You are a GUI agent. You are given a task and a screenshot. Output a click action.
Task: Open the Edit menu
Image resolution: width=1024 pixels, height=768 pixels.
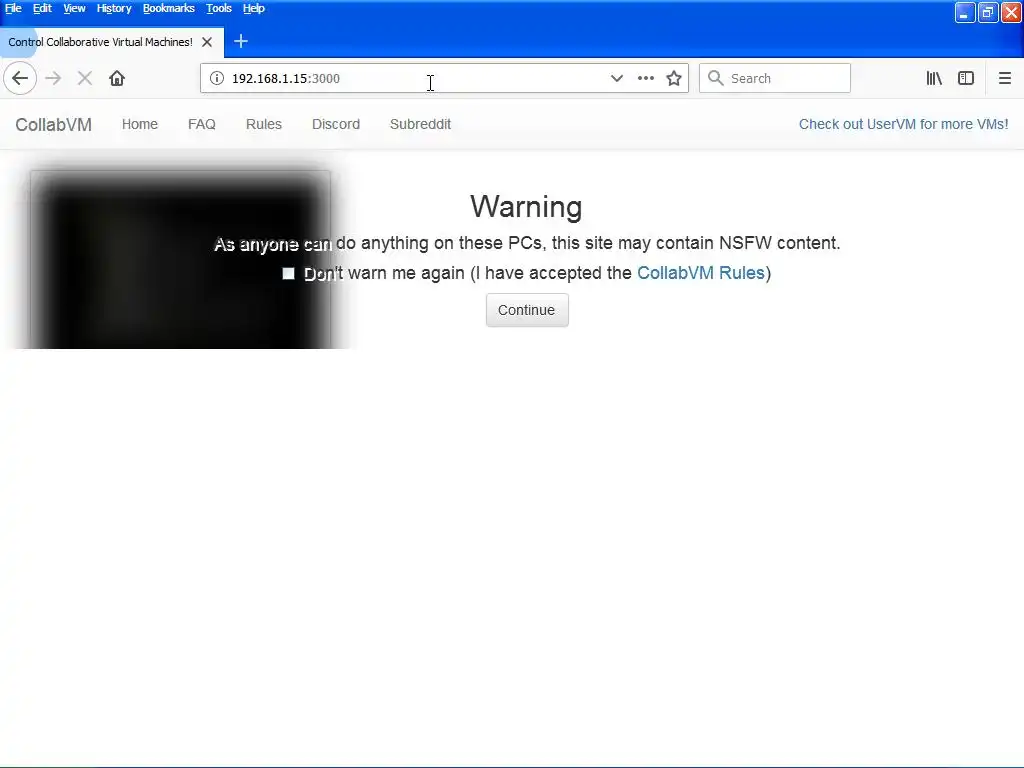coord(42,8)
